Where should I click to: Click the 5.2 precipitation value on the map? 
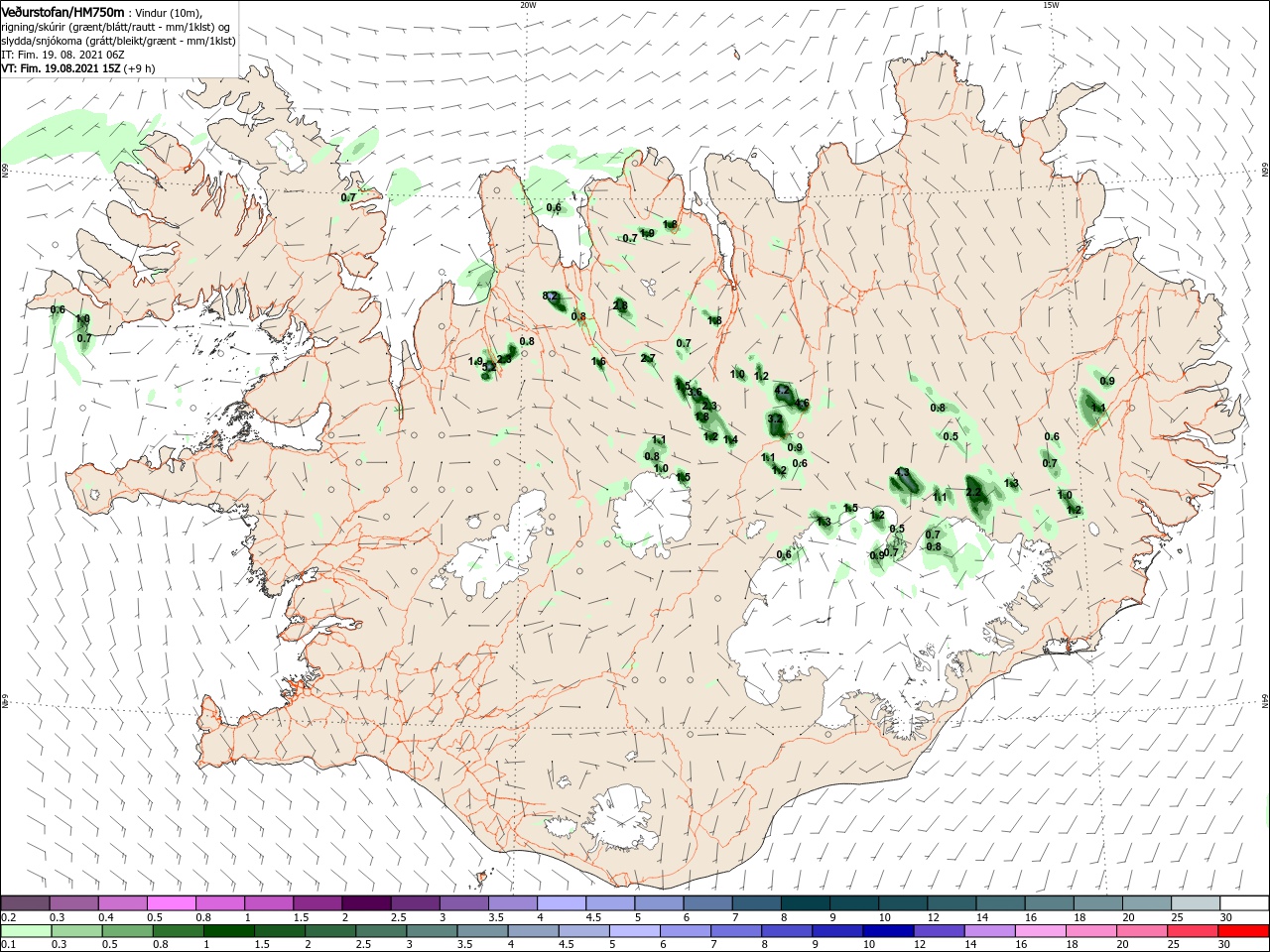pyautogui.click(x=488, y=368)
